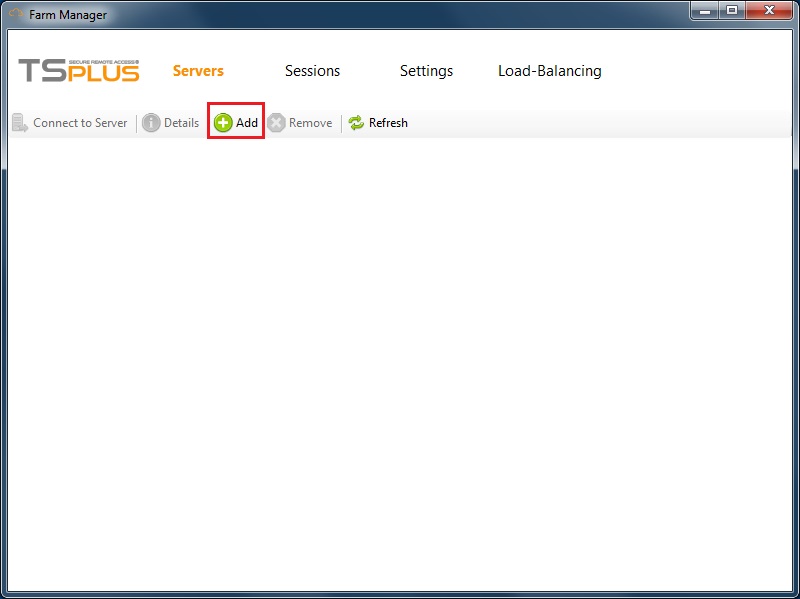Click the Details info icon
Image resolution: width=800 pixels, height=599 pixels.
(151, 123)
